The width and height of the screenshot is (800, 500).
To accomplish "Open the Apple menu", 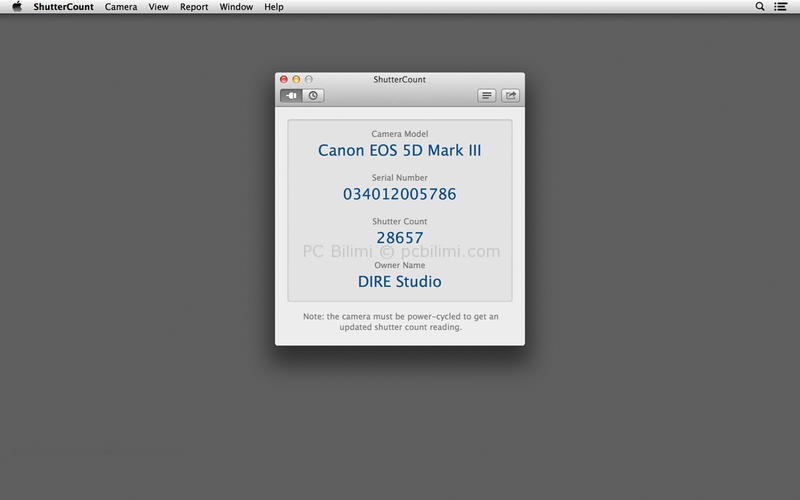I will [x=17, y=7].
